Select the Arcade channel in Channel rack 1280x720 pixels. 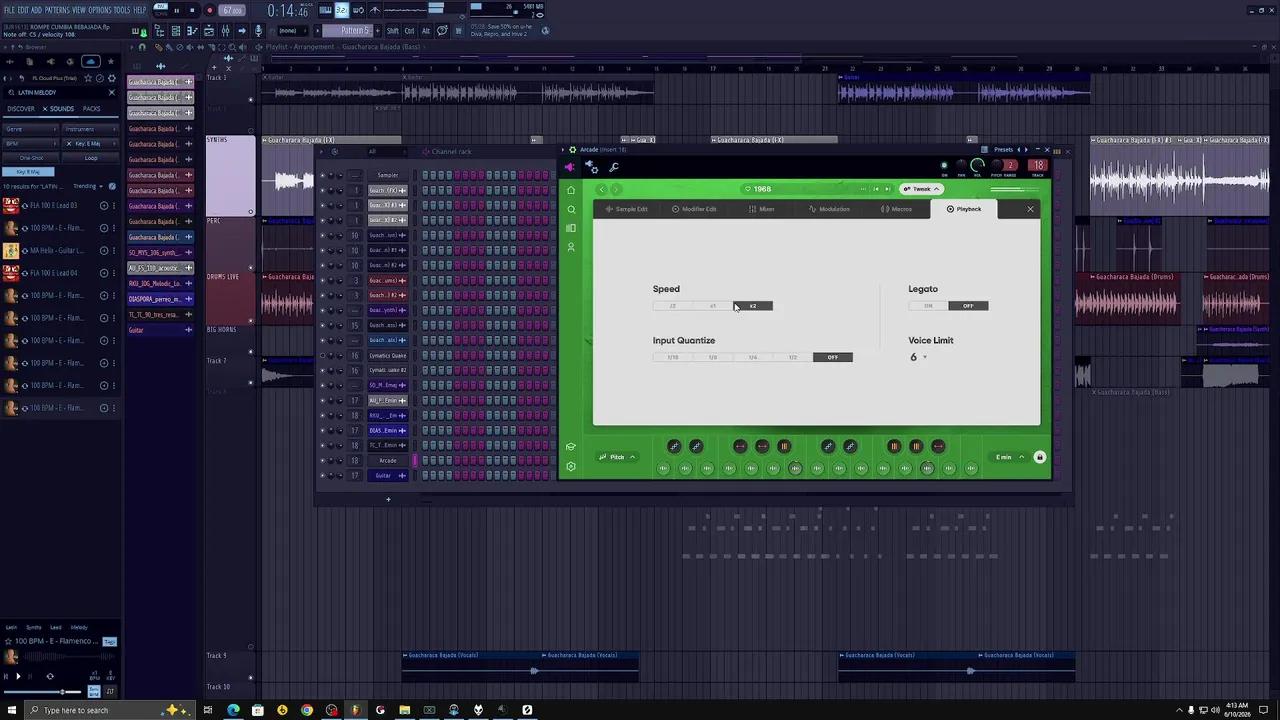pyautogui.click(x=387, y=461)
